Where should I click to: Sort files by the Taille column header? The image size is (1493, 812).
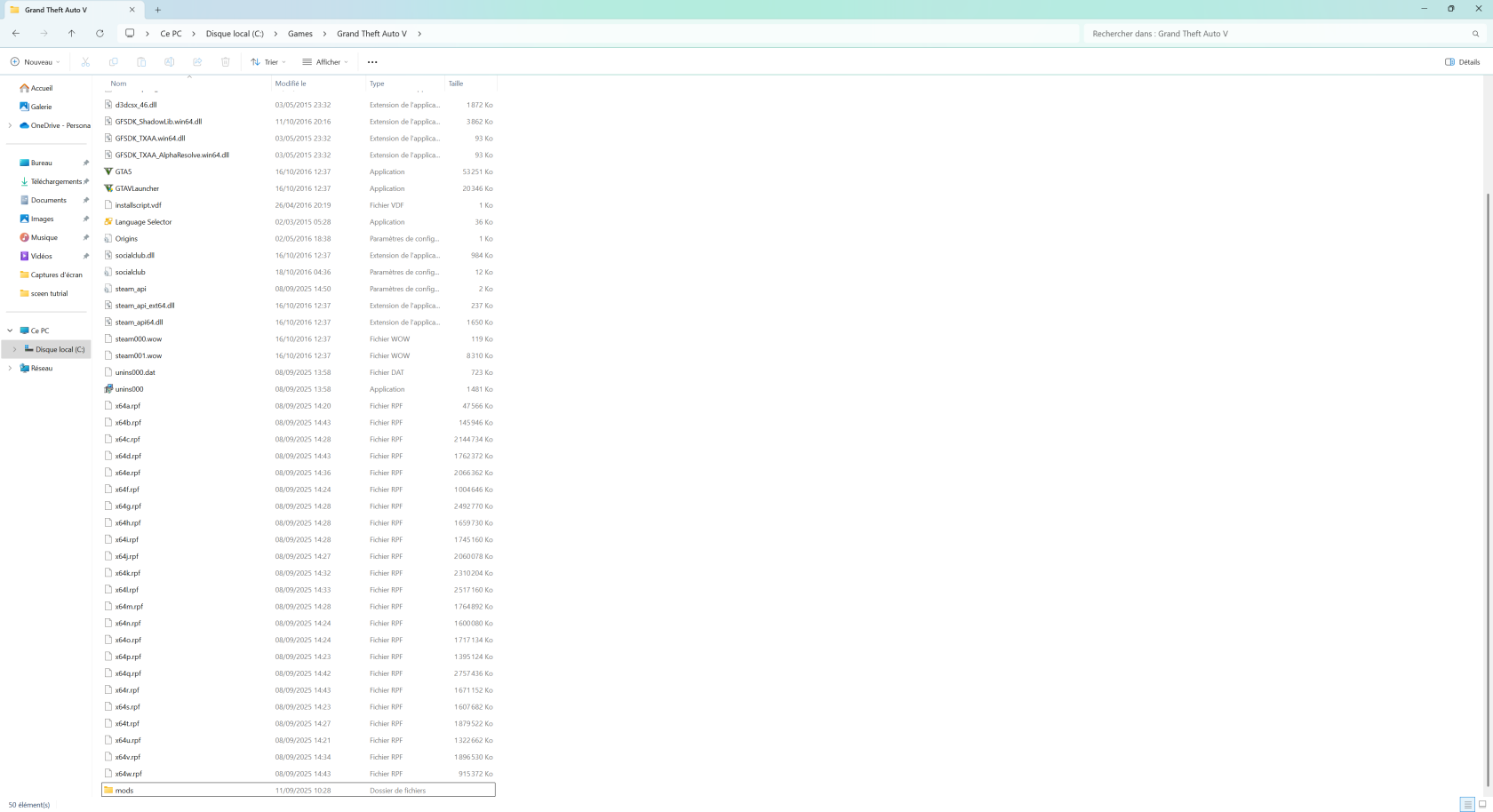456,84
